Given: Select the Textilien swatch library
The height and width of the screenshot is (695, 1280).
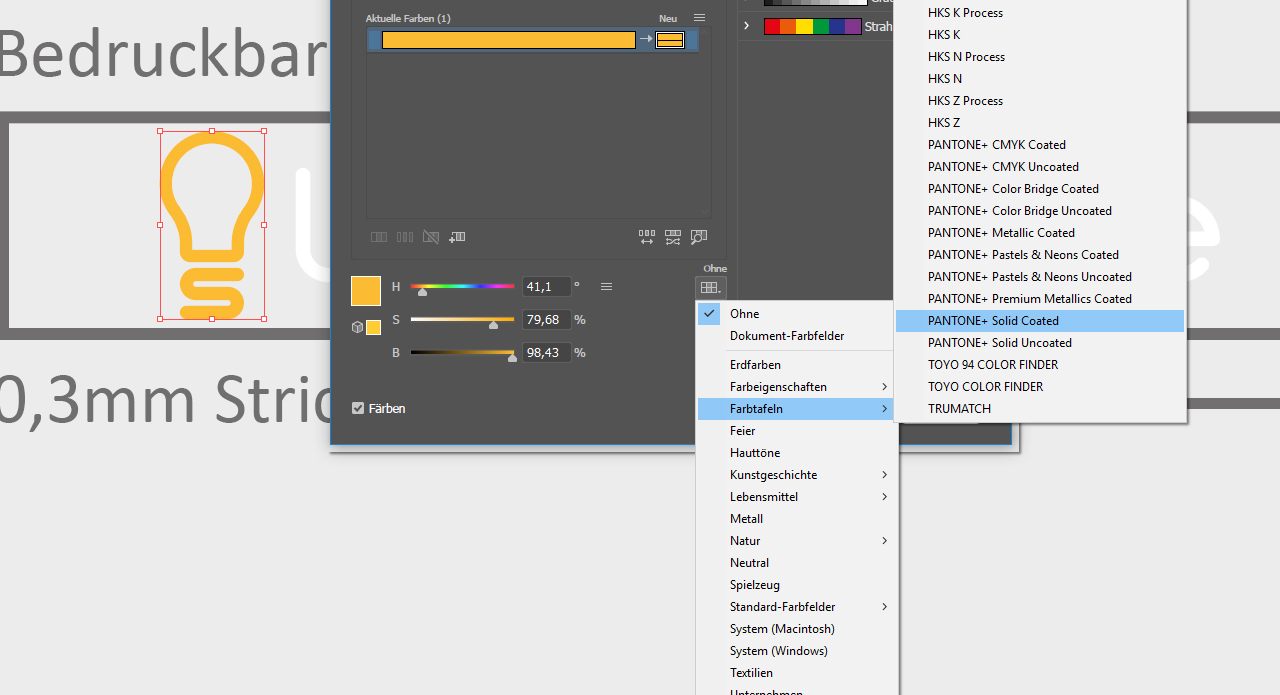Looking at the screenshot, I should pos(796,673).
